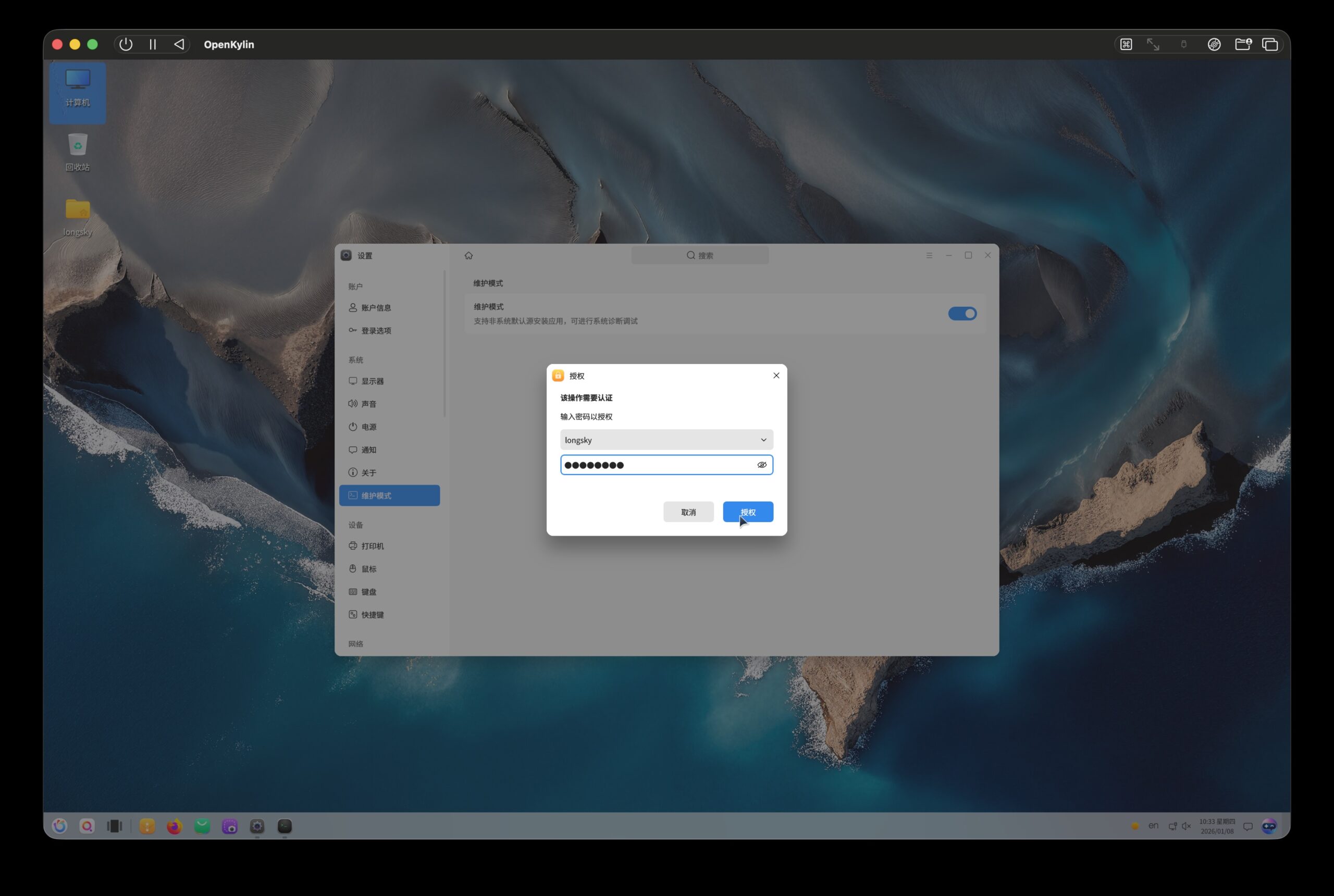Toggle password visibility eye icon
Viewport: 1334px width, 896px height.
761,465
